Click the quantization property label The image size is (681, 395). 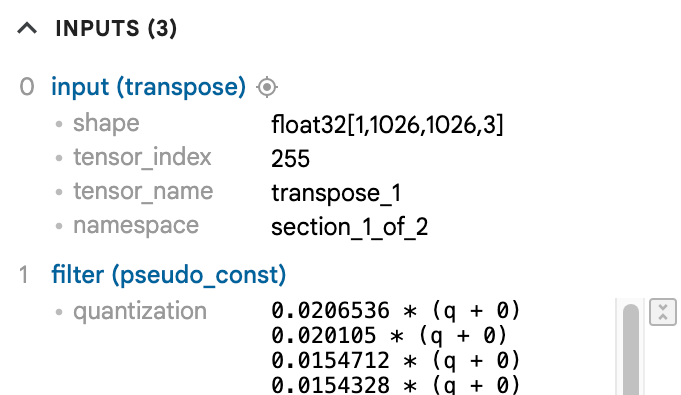[140, 311]
